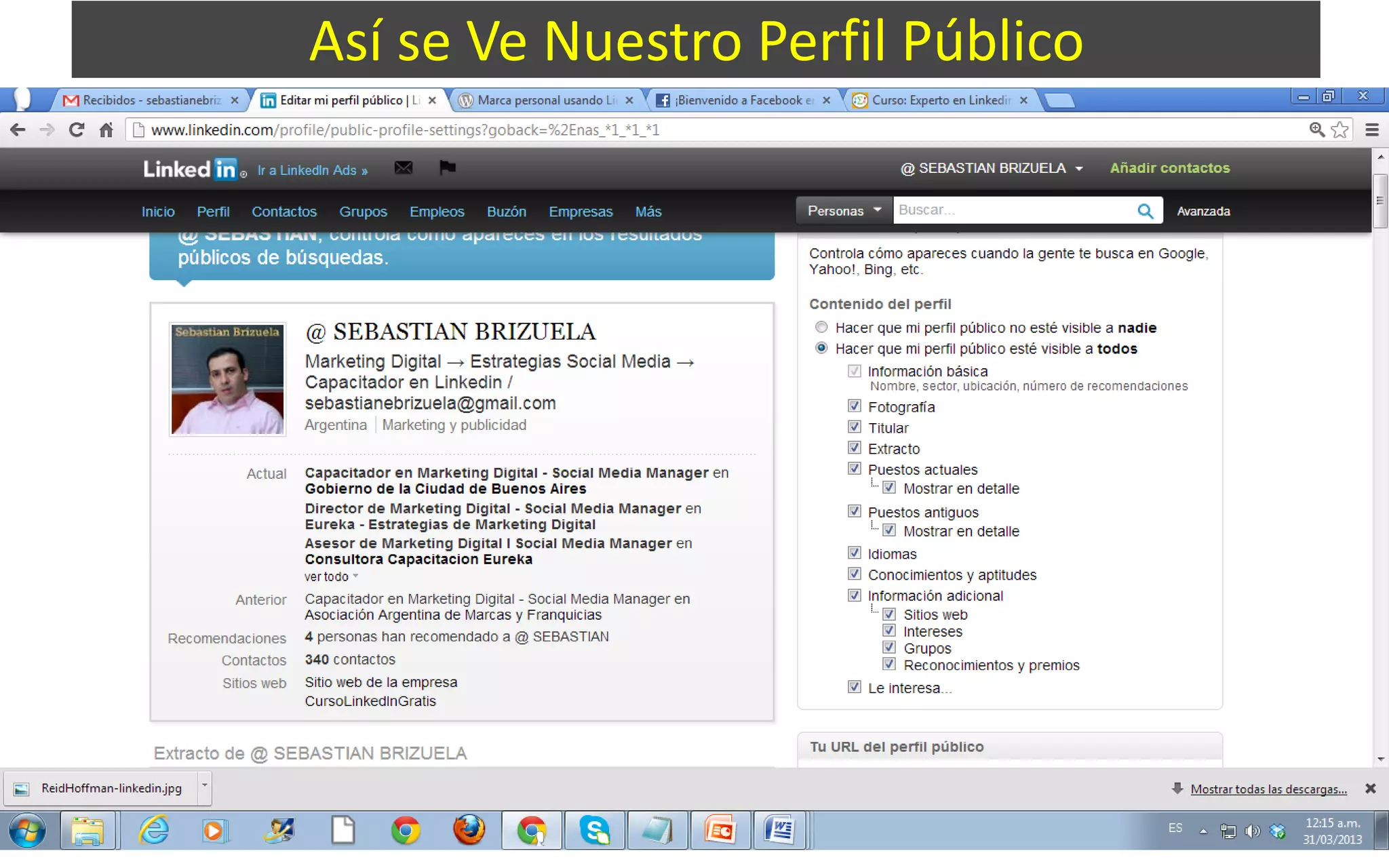
Task: Open the Inicio menu item
Action: click(x=158, y=212)
